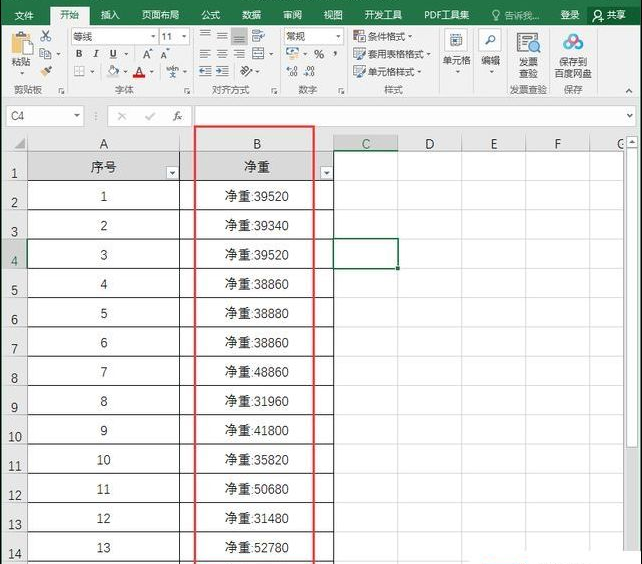Toggle underline formatting button
The image size is (642, 564).
tap(113, 54)
